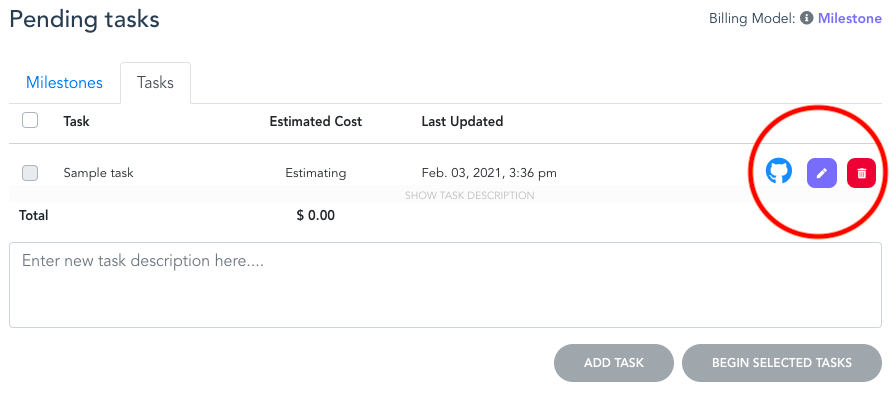Expand SHOW TASK DESCRIPTION bar
The image size is (892, 393).
point(469,196)
